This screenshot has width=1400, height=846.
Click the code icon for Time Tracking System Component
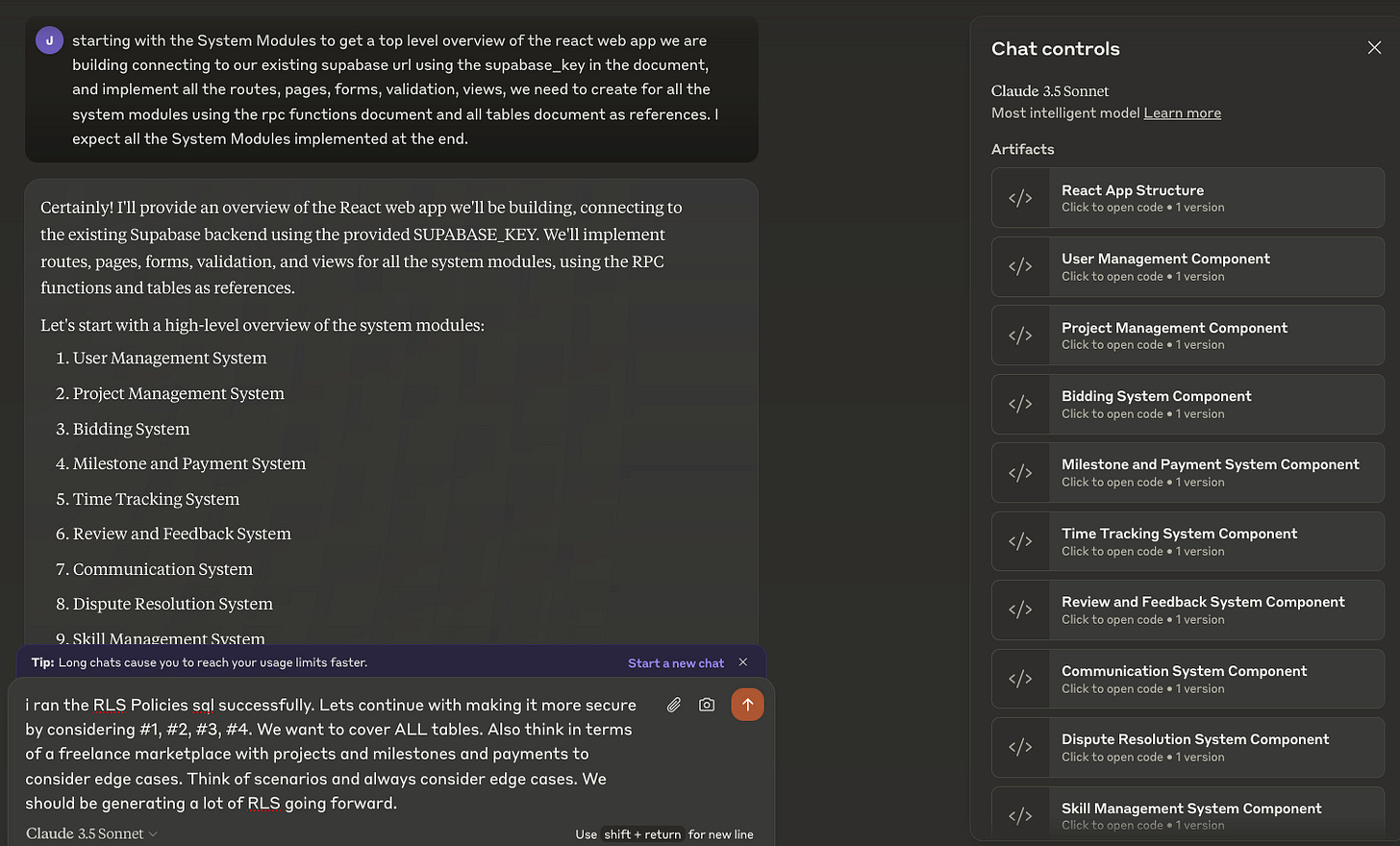1020,541
